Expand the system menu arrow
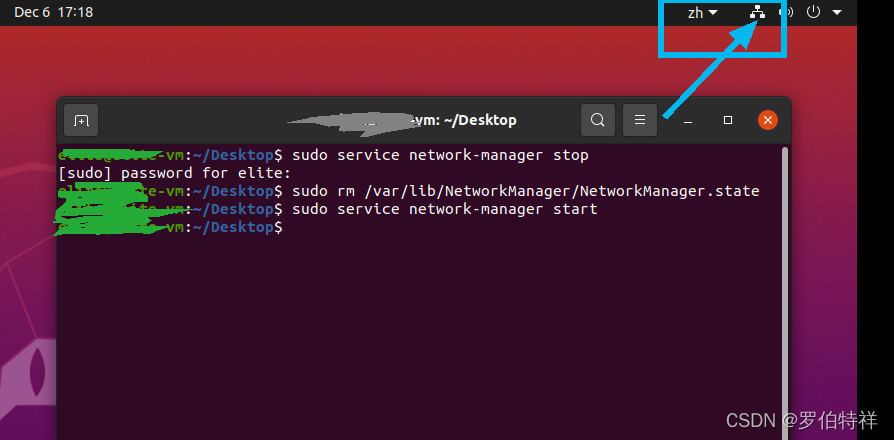894x440 pixels. [837, 13]
